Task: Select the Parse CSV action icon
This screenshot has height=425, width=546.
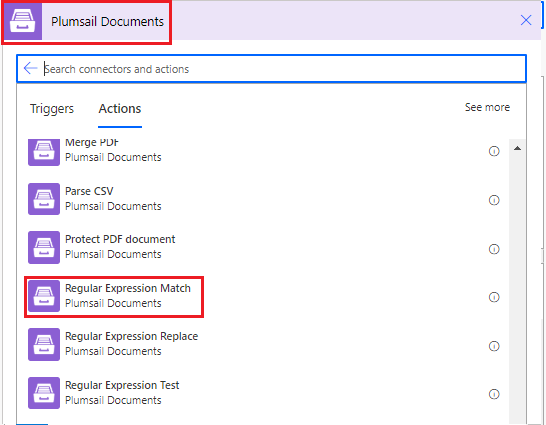Action: [x=44, y=199]
